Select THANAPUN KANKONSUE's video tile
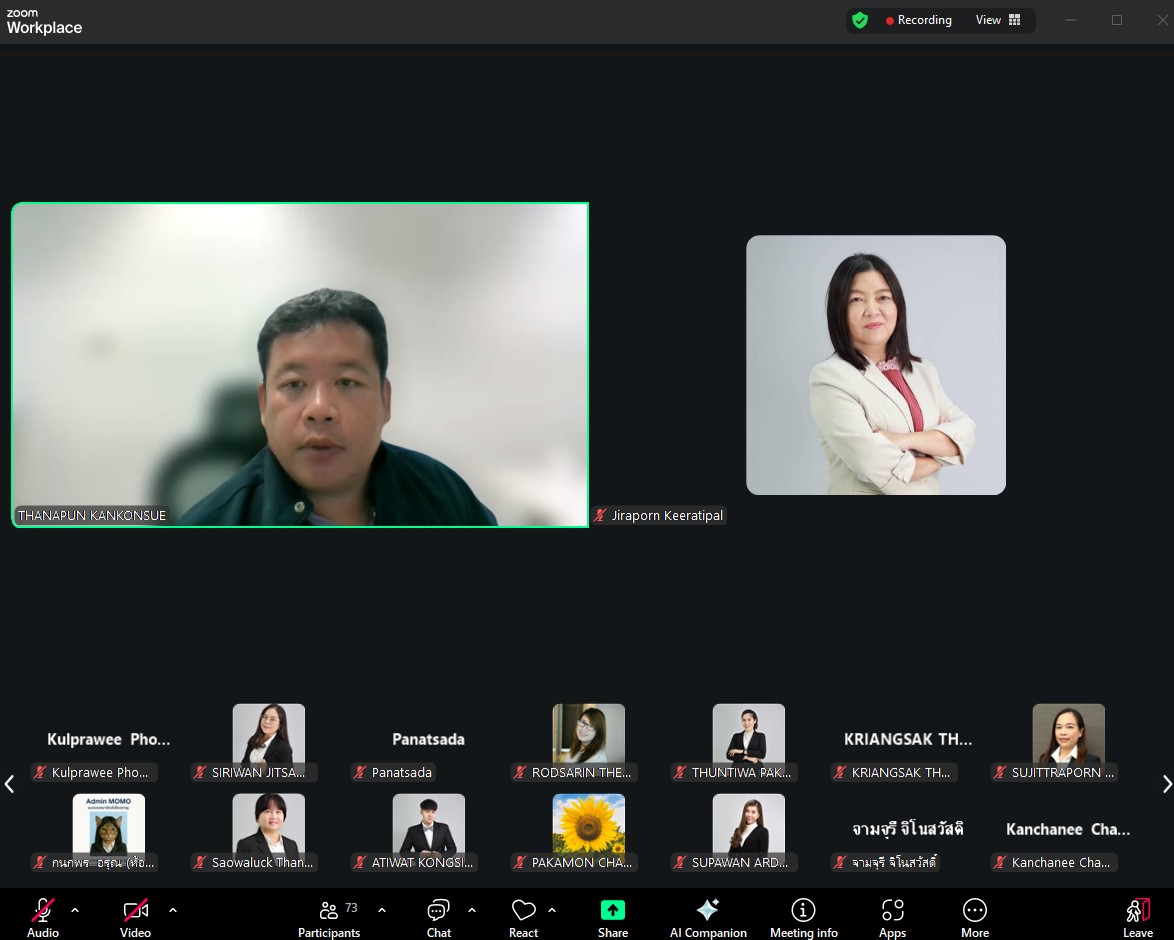Viewport: 1174px width, 940px height. click(x=300, y=365)
